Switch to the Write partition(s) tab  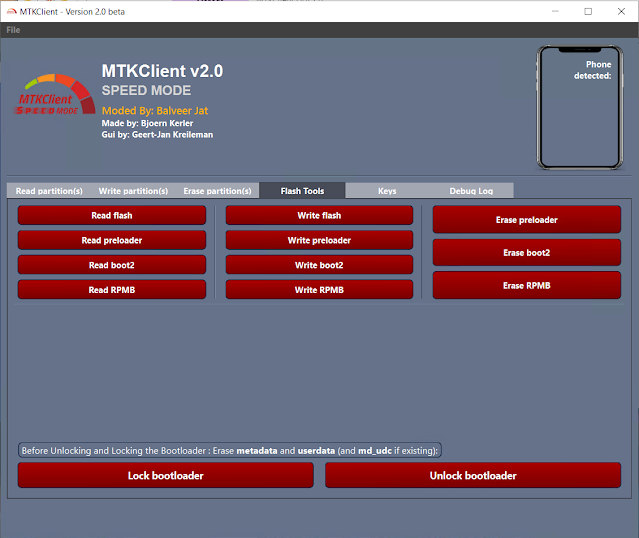(x=133, y=191)
